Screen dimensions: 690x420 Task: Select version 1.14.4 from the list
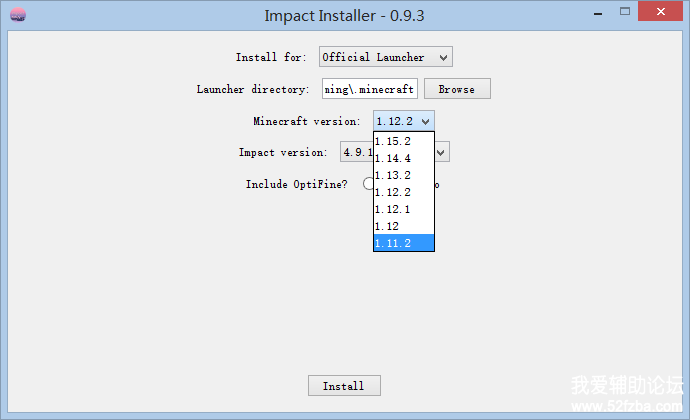tap(404, 158)
